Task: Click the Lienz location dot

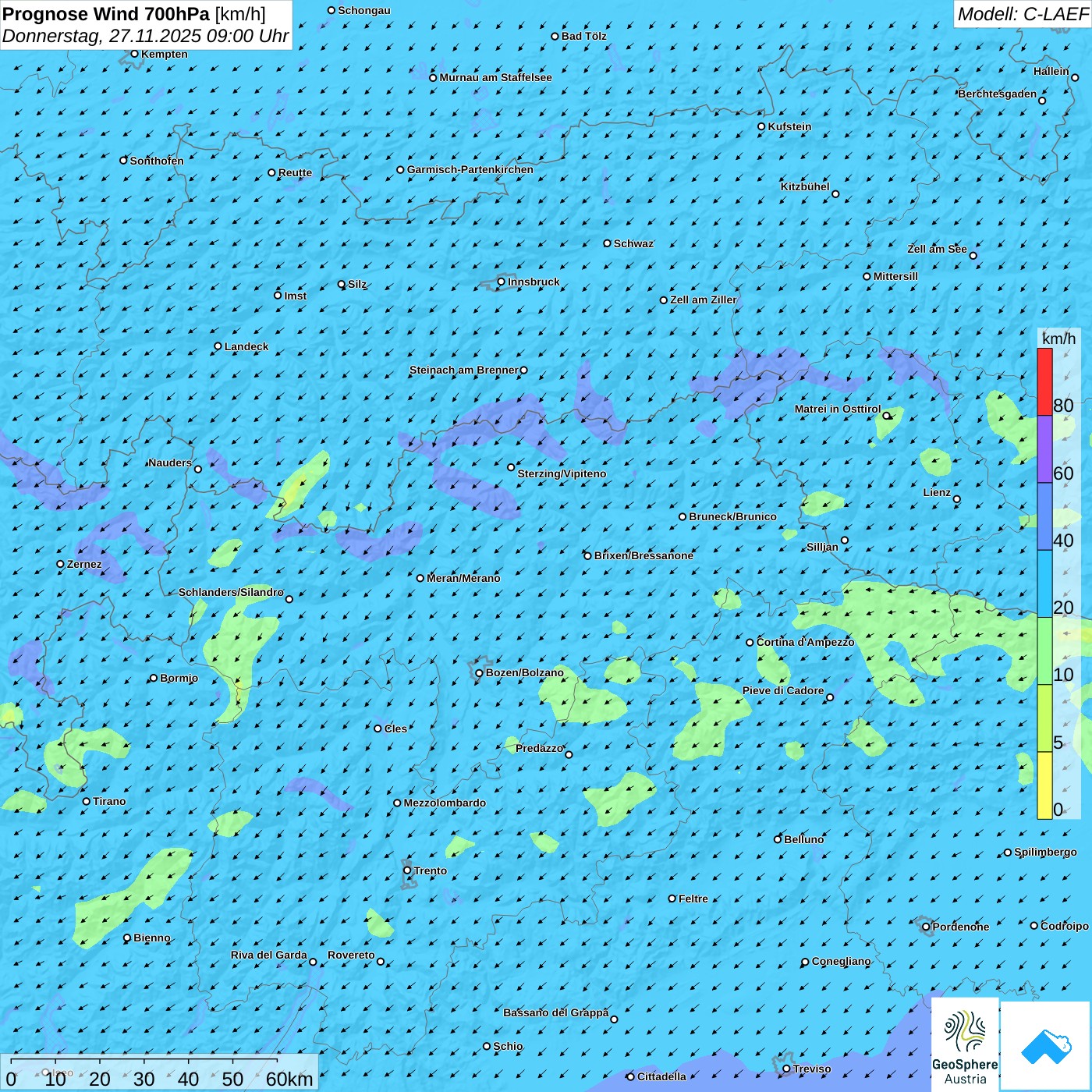Action: [957, 499]
